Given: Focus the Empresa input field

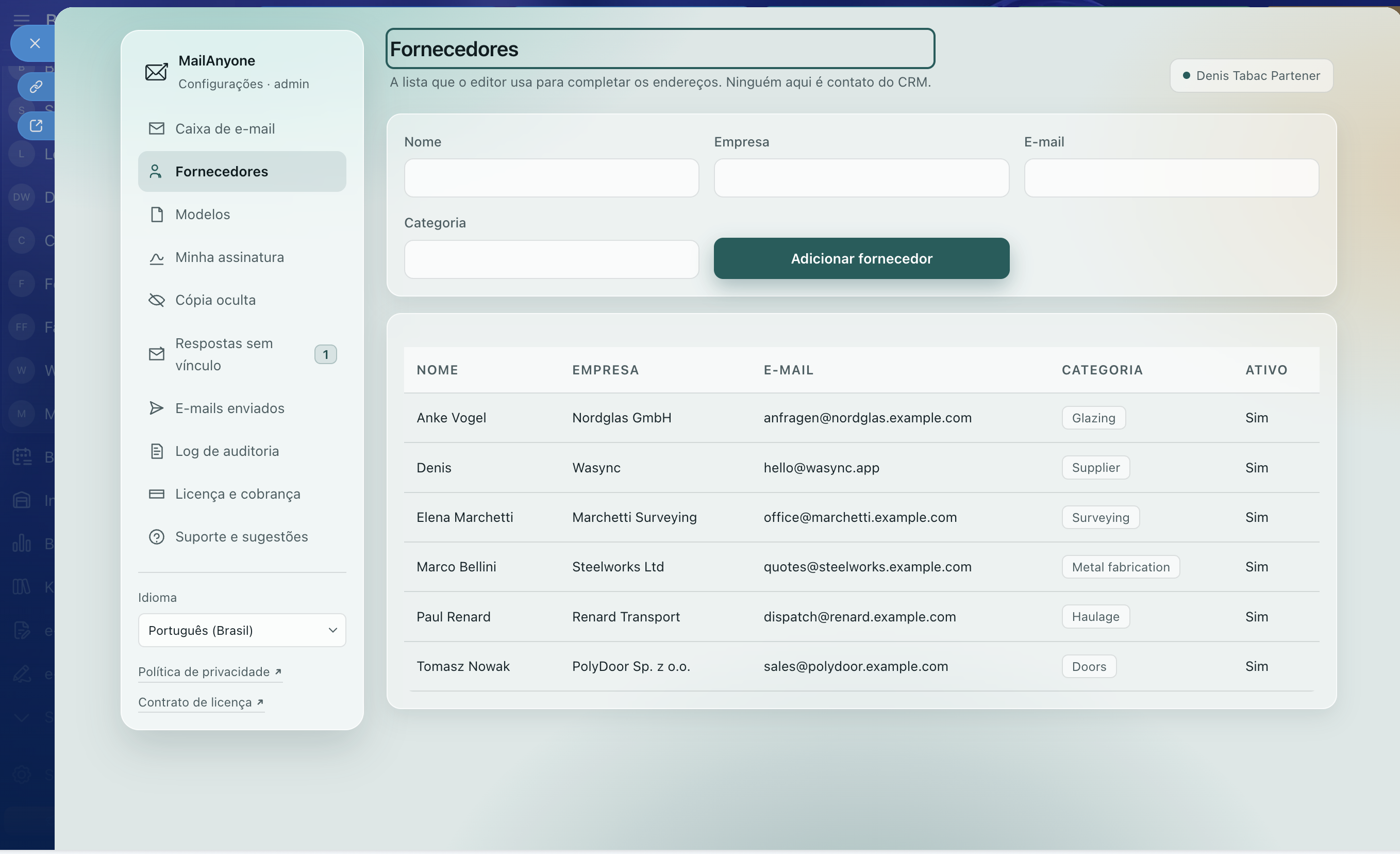Looking at the screenshot, I should (861, 178).
